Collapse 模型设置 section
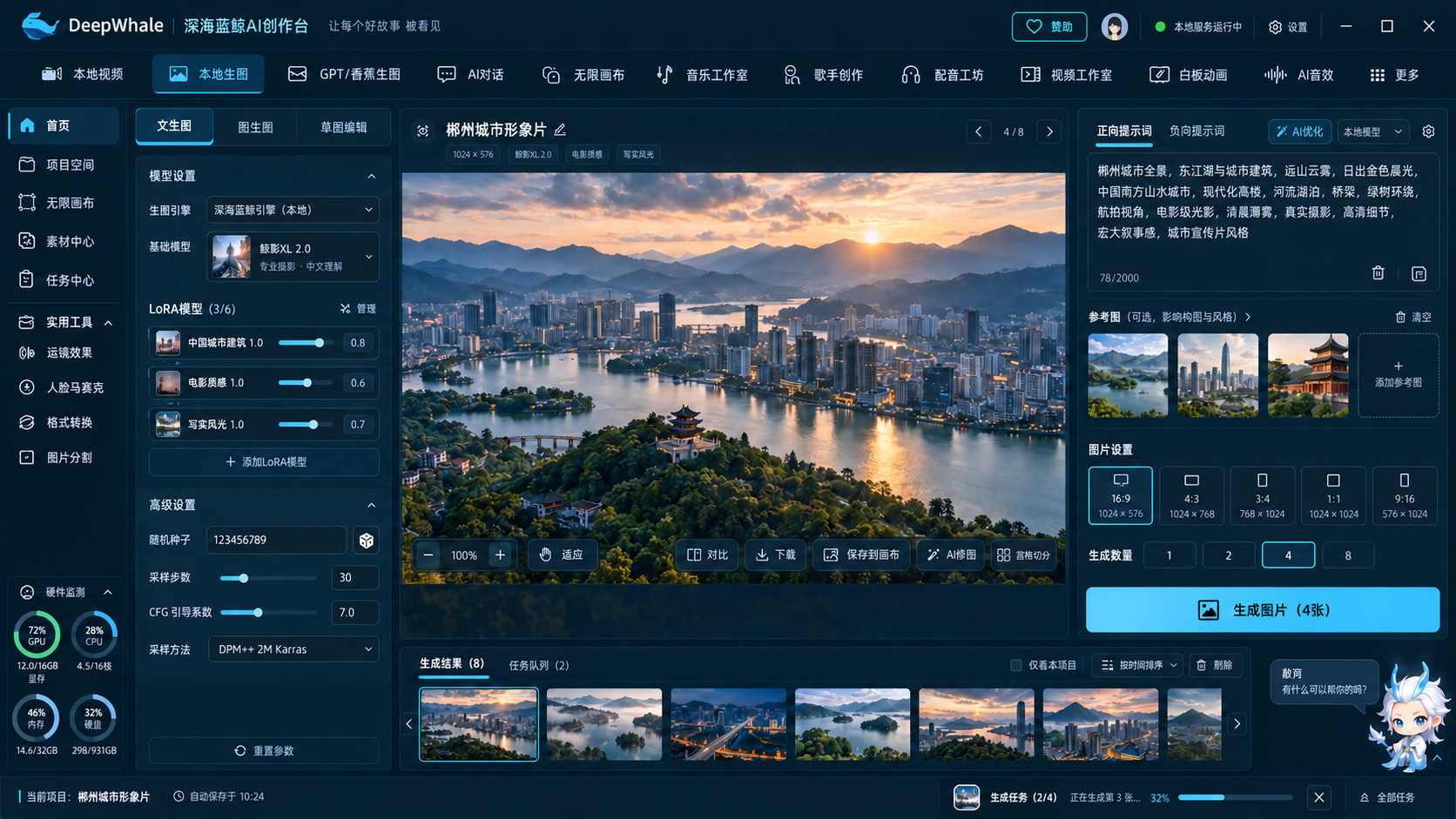Image resolution: width=1456 pixels, height=819 pixels. point(372,176)
